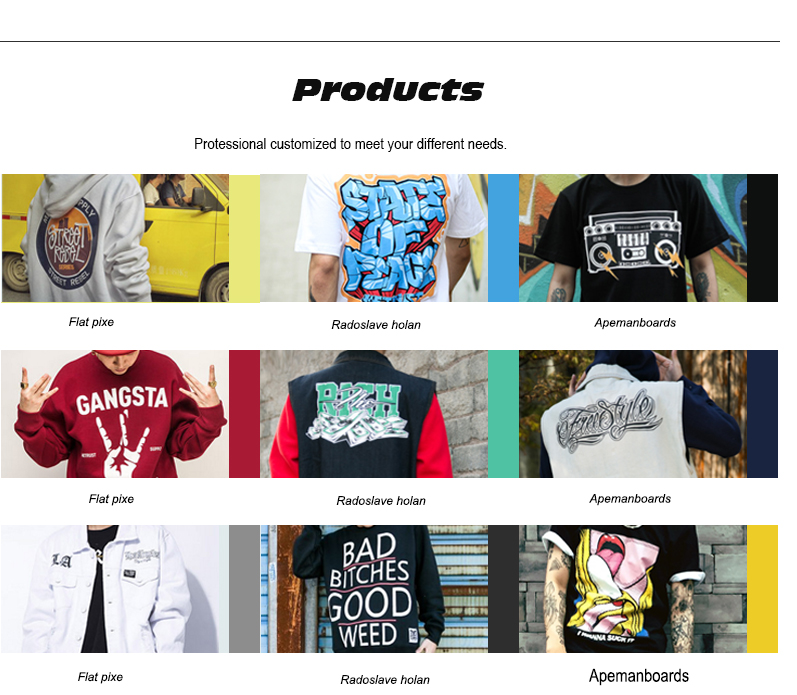797x695 pixels.
Task: Click the blue swatch beside graffiti t-shirt
Action: (503, 238)
